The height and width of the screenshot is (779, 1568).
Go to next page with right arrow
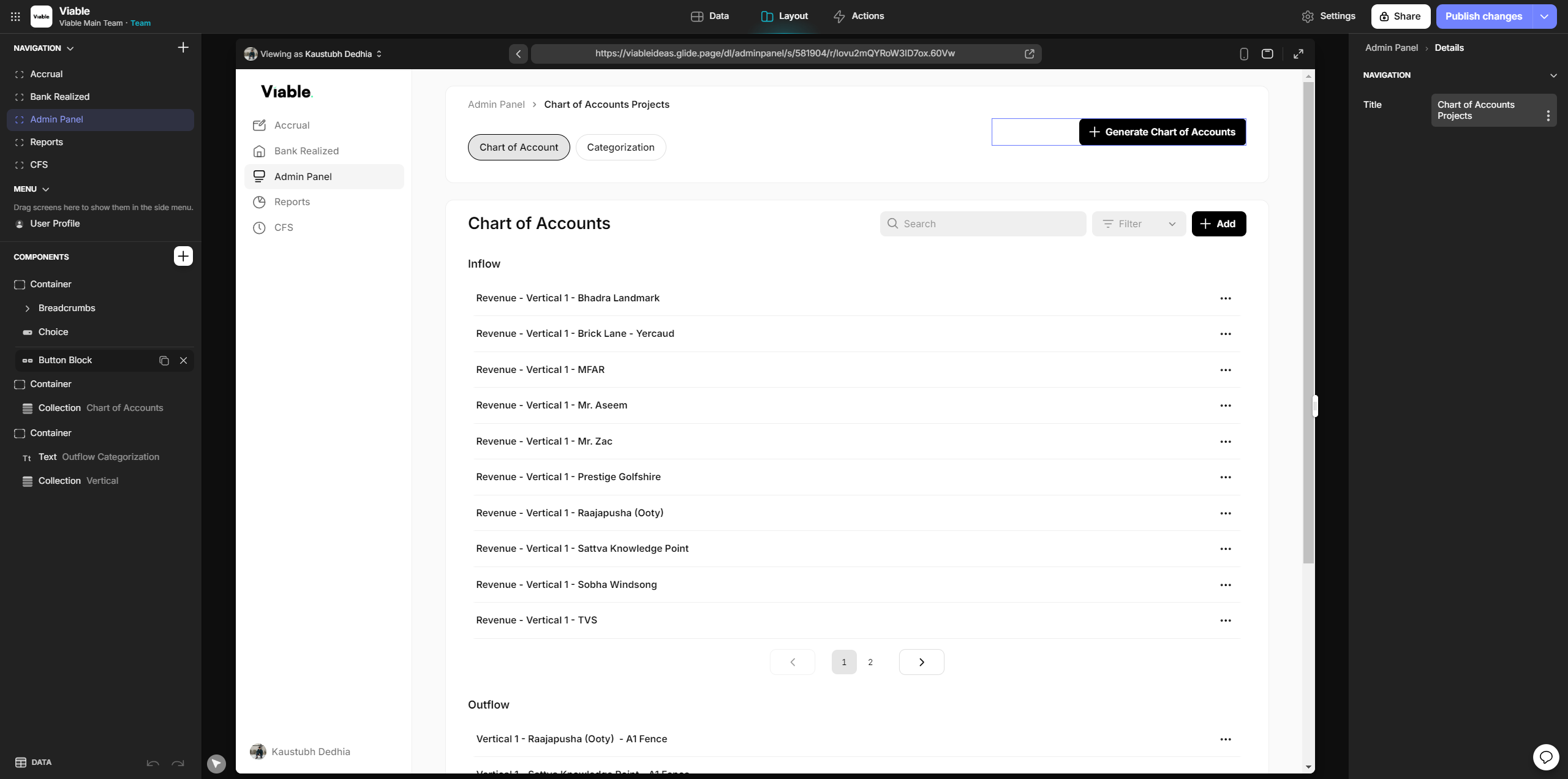(x=921, y=663)
